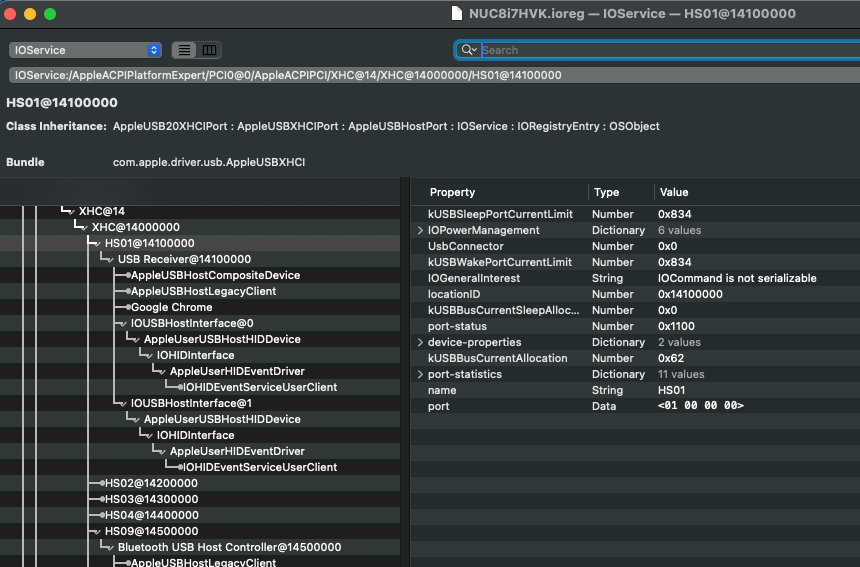Select IOUSBHostInterface@1 in the tree

(x=191, y=403)
